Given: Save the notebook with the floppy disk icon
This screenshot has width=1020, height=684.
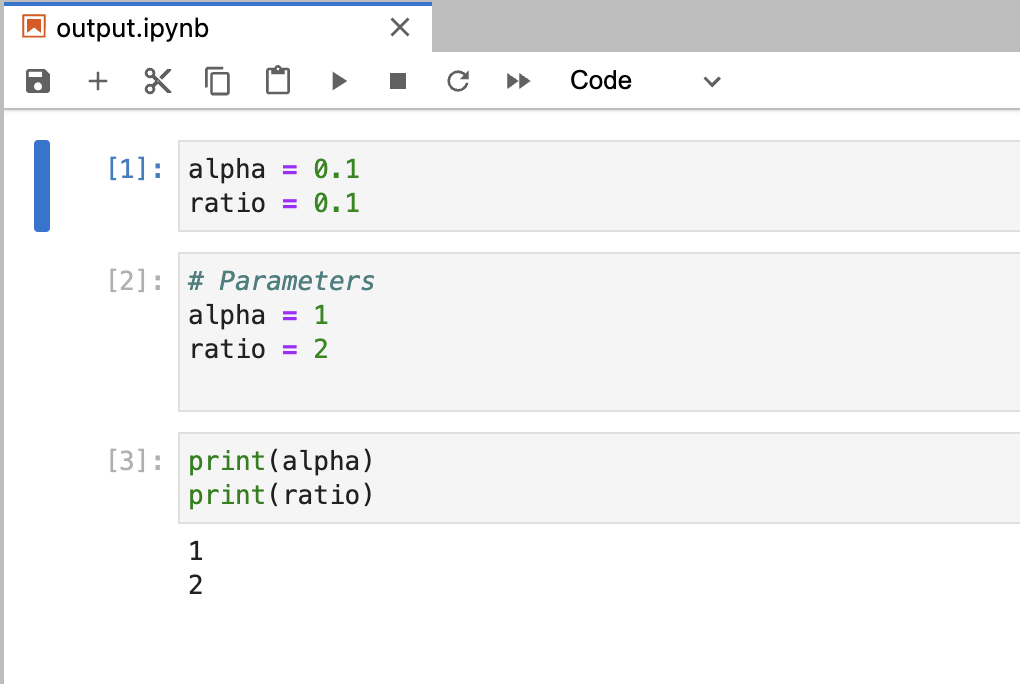Looking at the screenshot, I should point(38,81).
